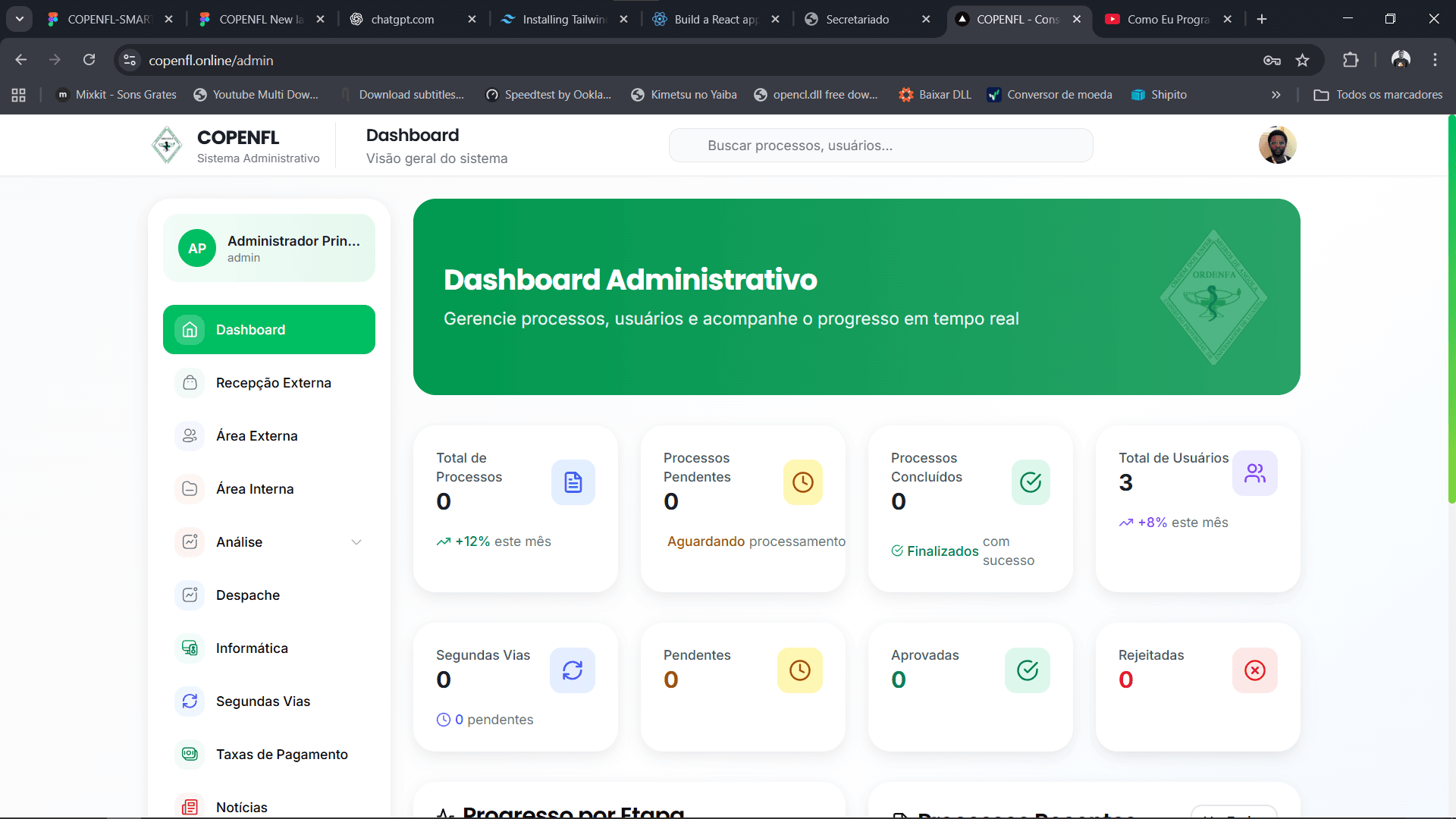Viewport: 1456px width, 819px height.
Task: Open the browser extensions puzzle icon
Action: [1351, 60]
